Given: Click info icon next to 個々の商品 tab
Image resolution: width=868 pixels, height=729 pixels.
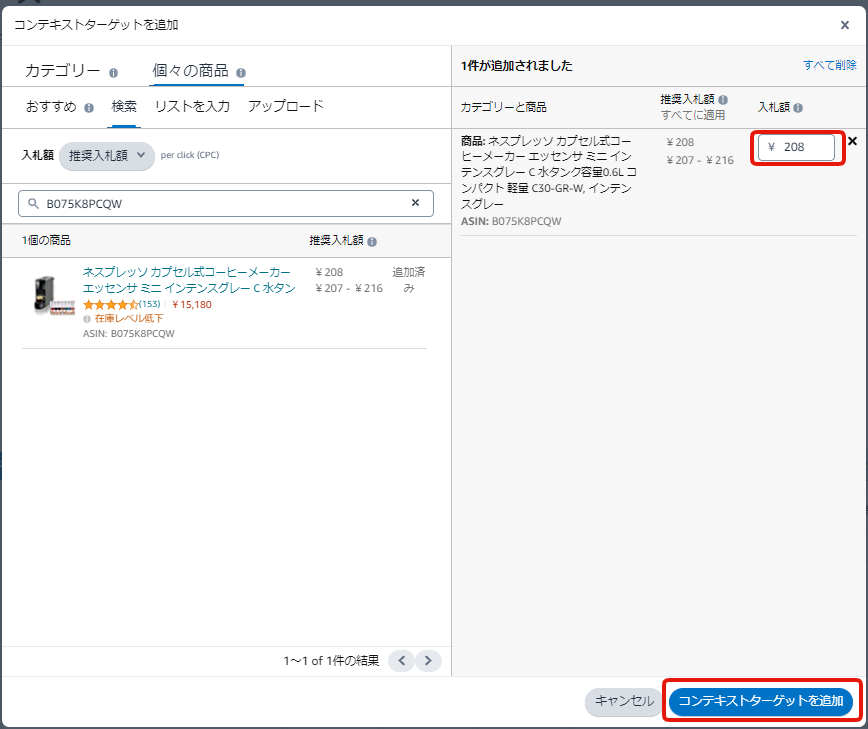Looking at the screenshot, I should (x=241, y=73).
